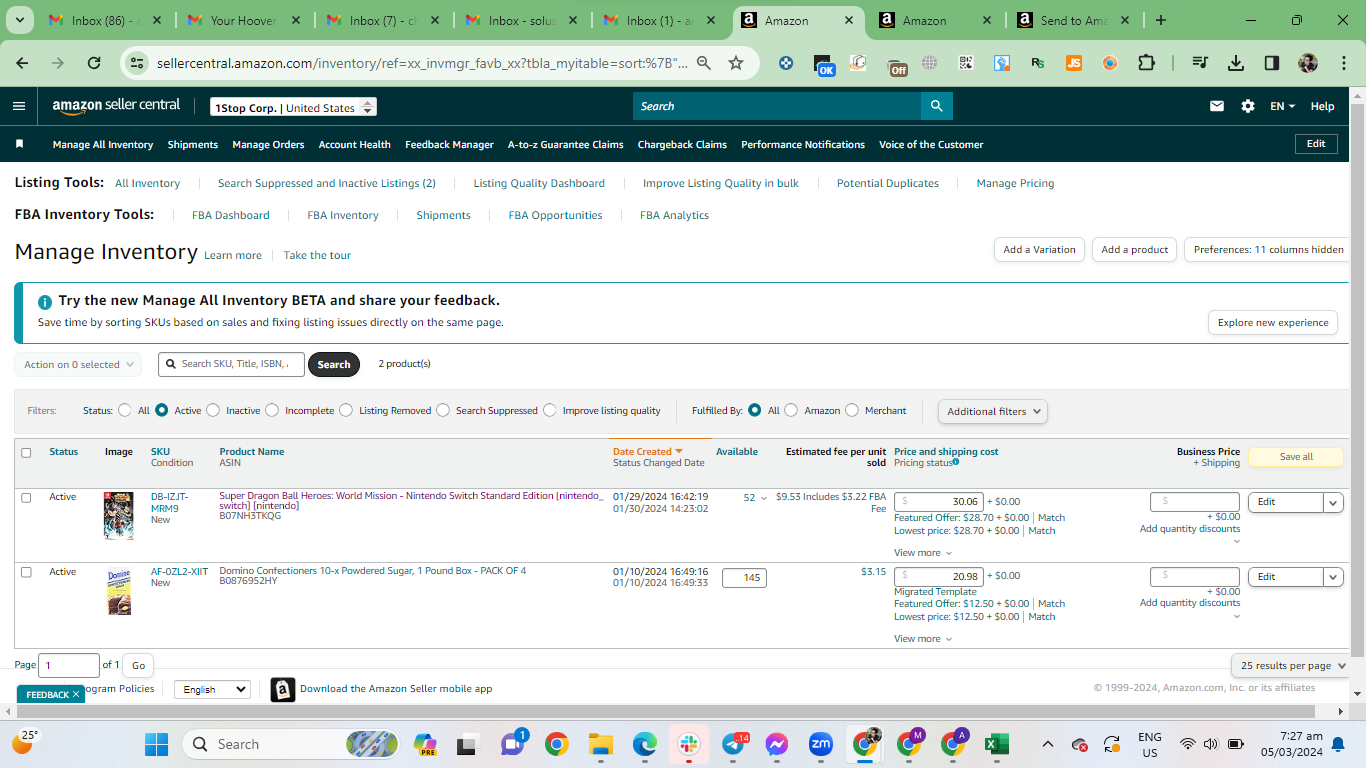The height and width of the screenshot is (768, 1366).
Task: Open the media control icon in Chrome toolbar
Action: 1200,63
